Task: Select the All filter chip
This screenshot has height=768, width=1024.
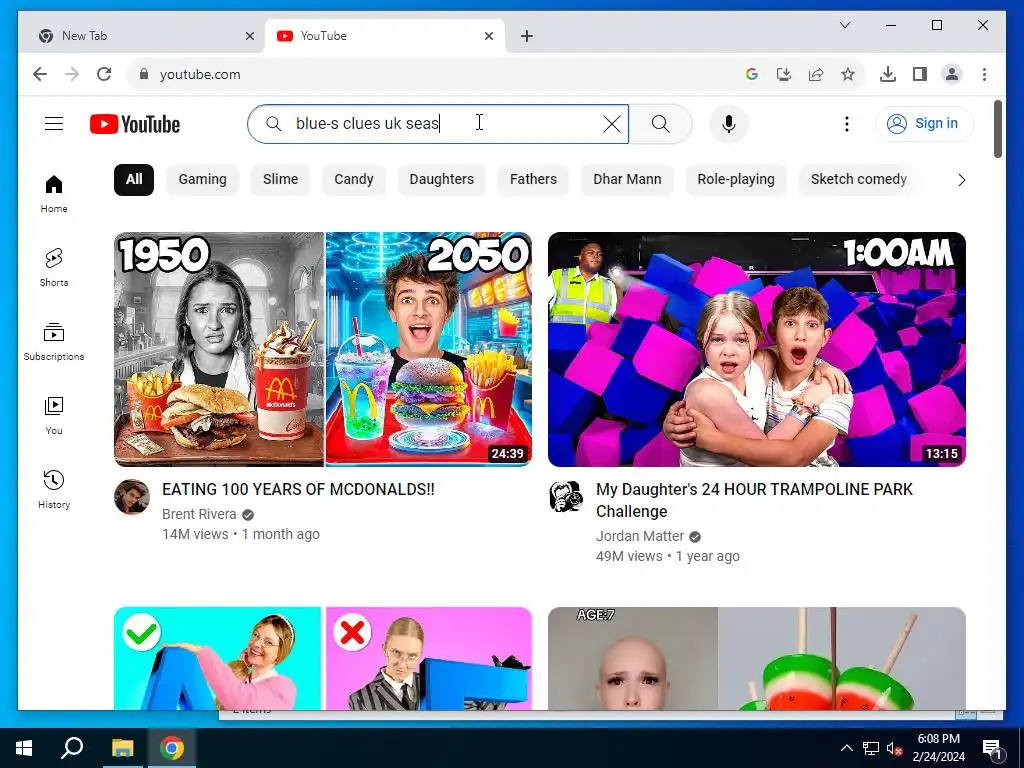Action: (x=134, y=180)
